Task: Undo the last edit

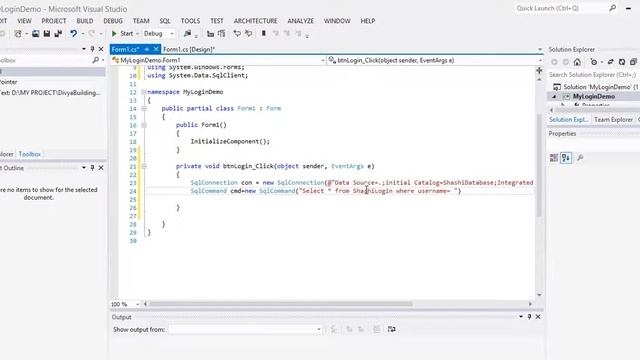Action: click(x=73, y=33)
